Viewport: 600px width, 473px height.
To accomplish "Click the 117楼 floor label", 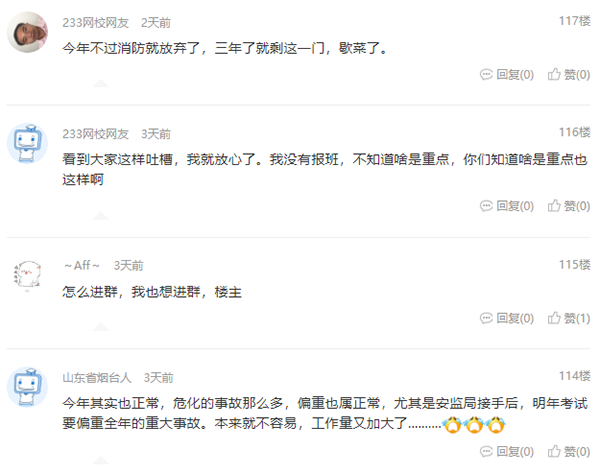I will (574, 21).
